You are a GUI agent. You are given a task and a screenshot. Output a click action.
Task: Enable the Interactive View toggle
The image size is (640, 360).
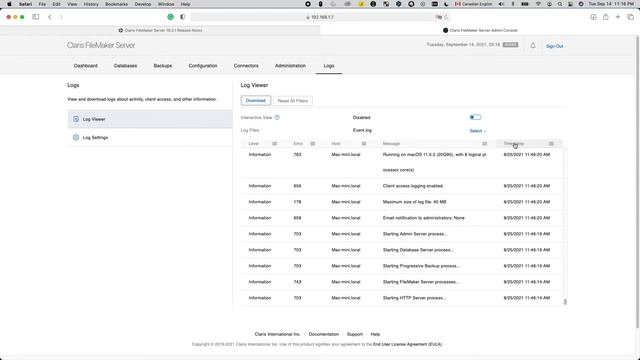(475, 117)
